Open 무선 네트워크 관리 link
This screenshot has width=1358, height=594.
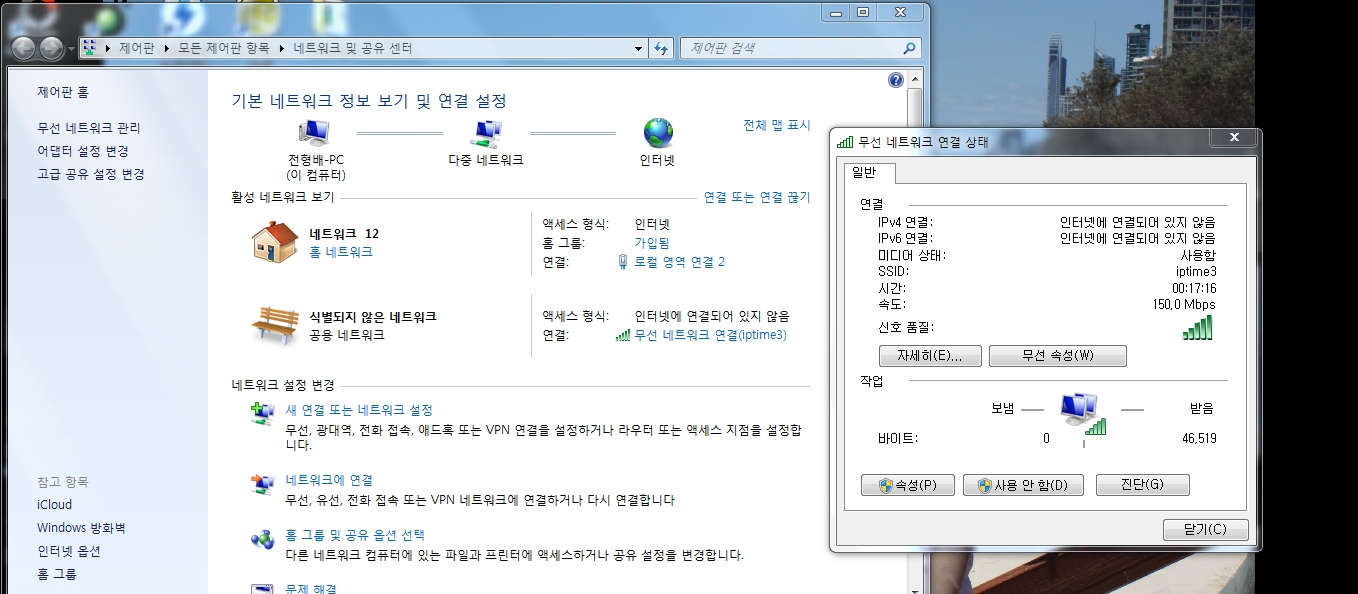pyautogui.click(x=89, y=128)
